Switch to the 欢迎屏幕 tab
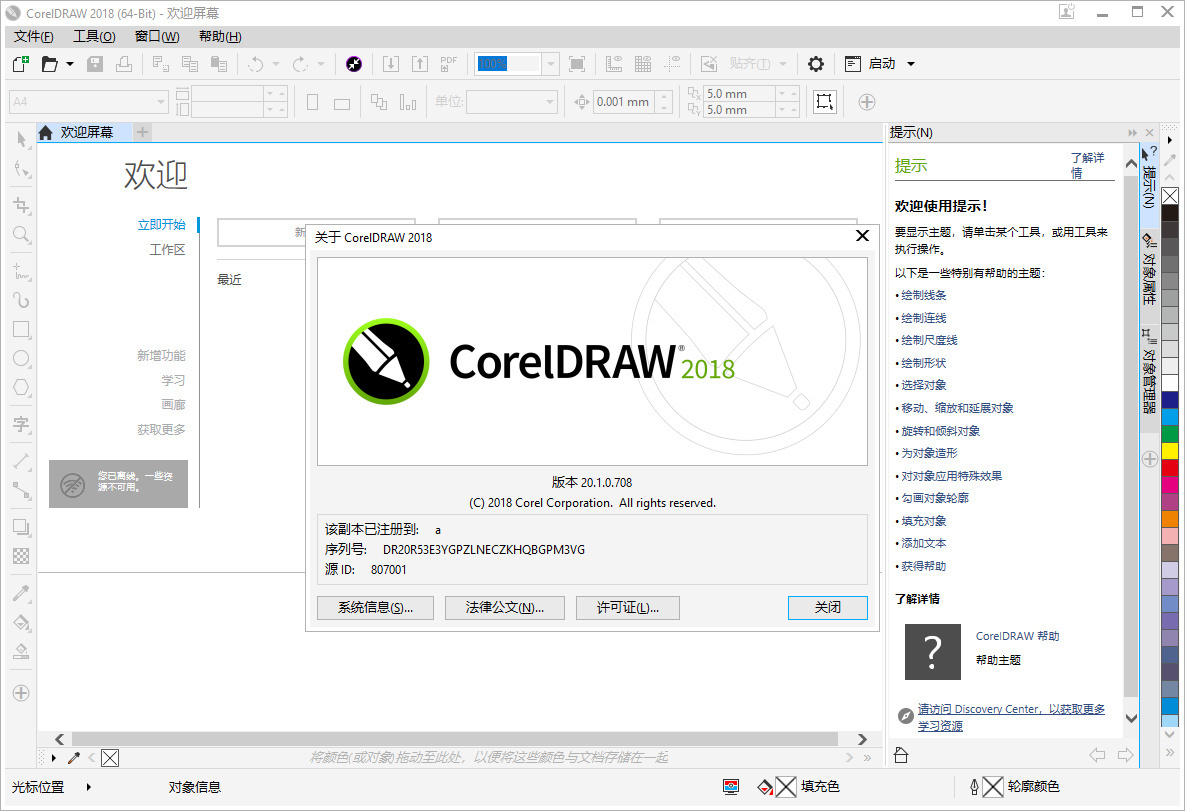 click(86, 132)
